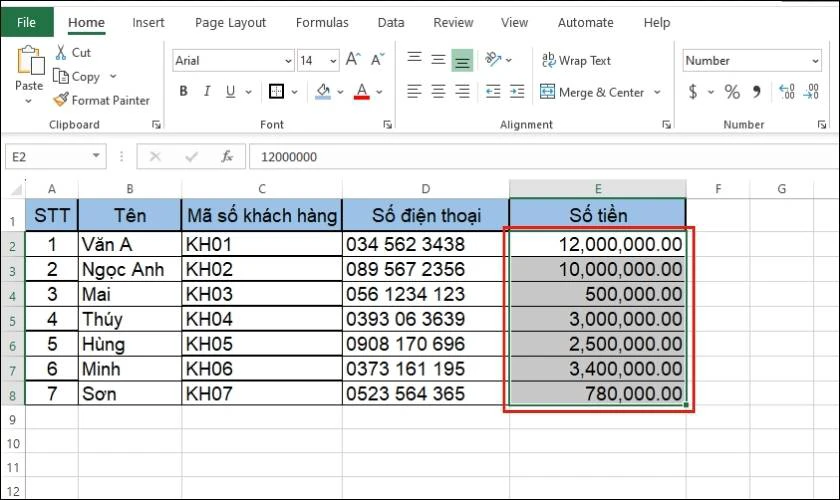
Task: Click the Cut scissors icon
Action: click(61, 53)
